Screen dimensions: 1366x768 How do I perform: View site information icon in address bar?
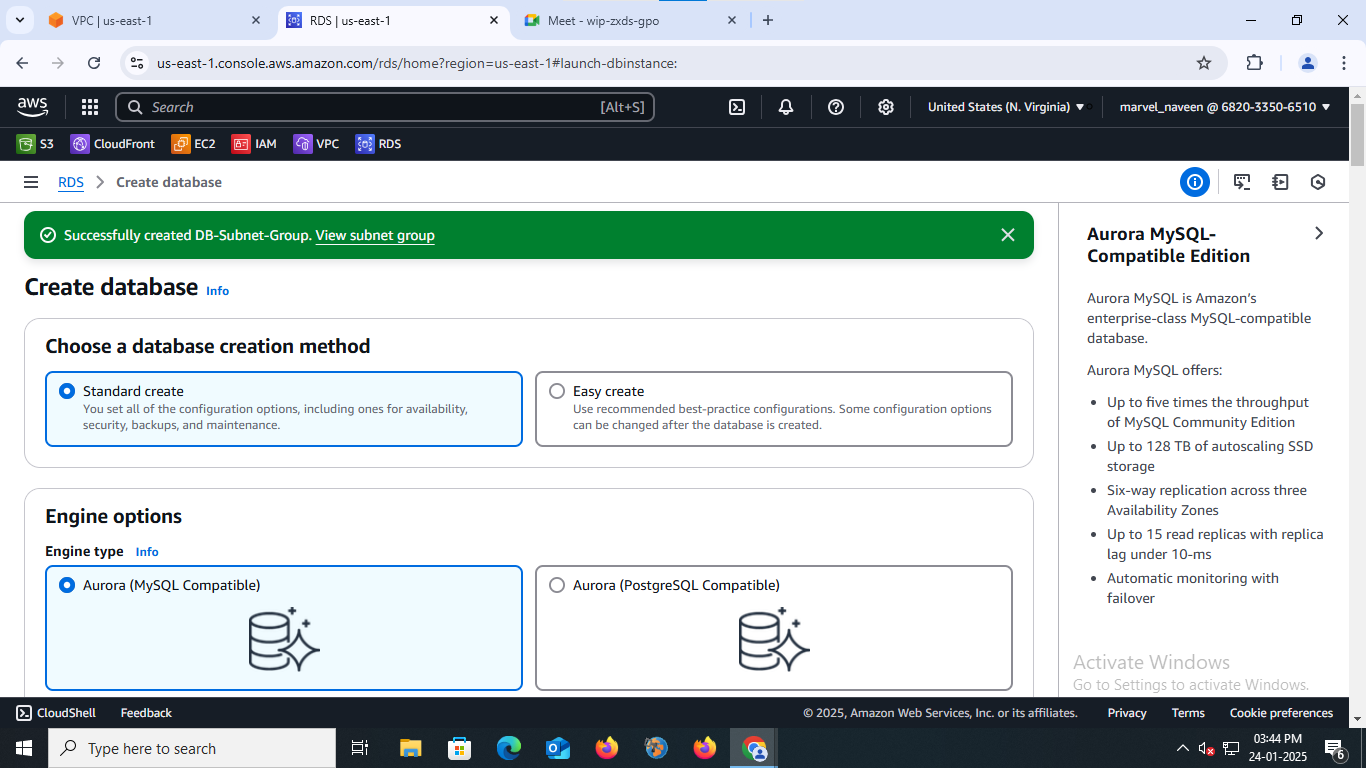(138, 63)
